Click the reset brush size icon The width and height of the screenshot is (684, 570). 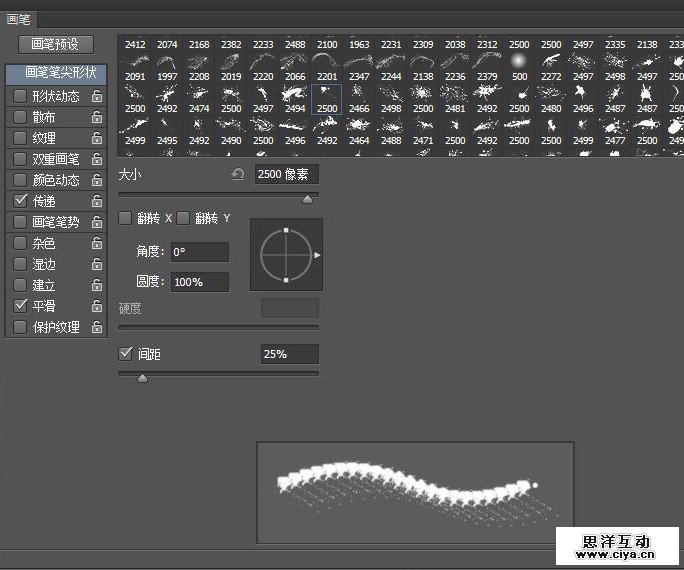point(237,174)
